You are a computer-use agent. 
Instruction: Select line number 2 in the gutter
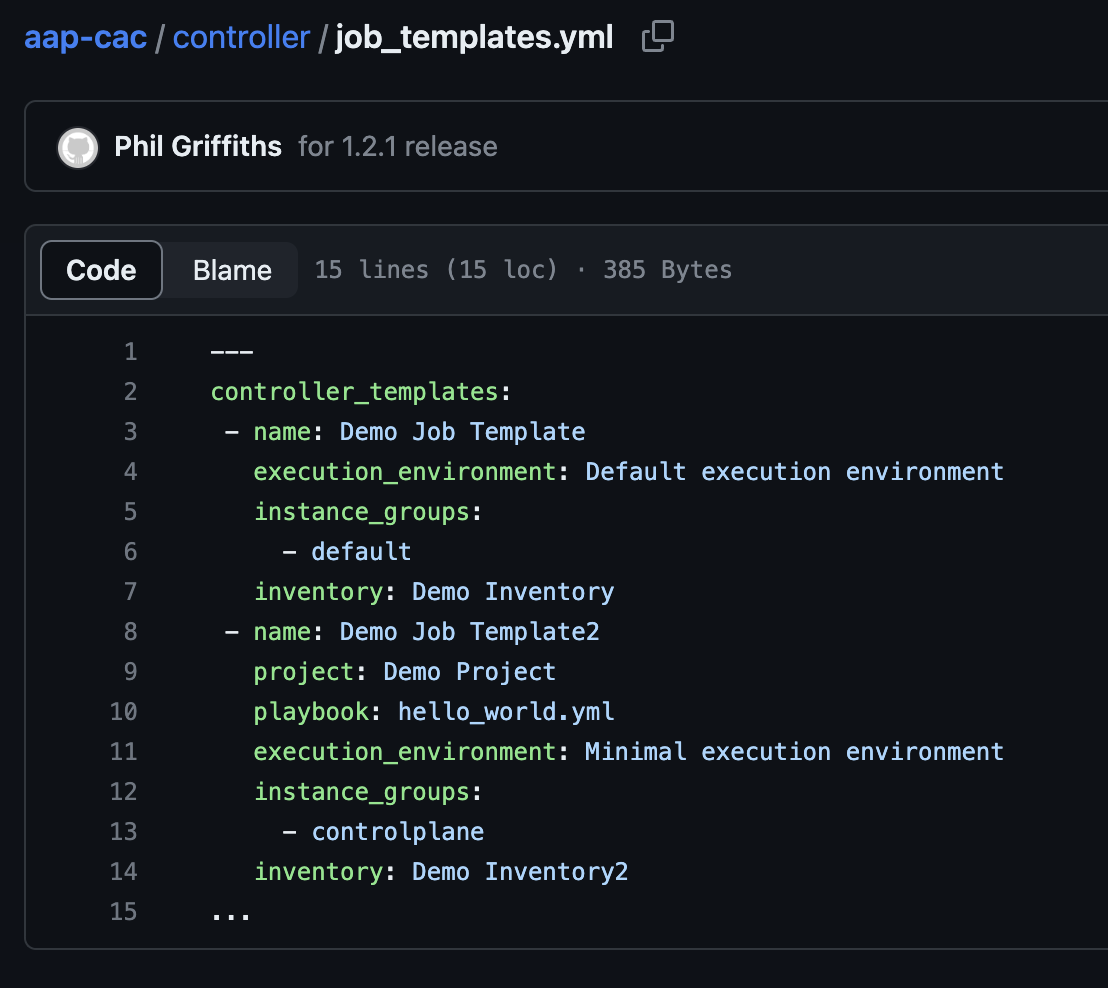[130, 392]
